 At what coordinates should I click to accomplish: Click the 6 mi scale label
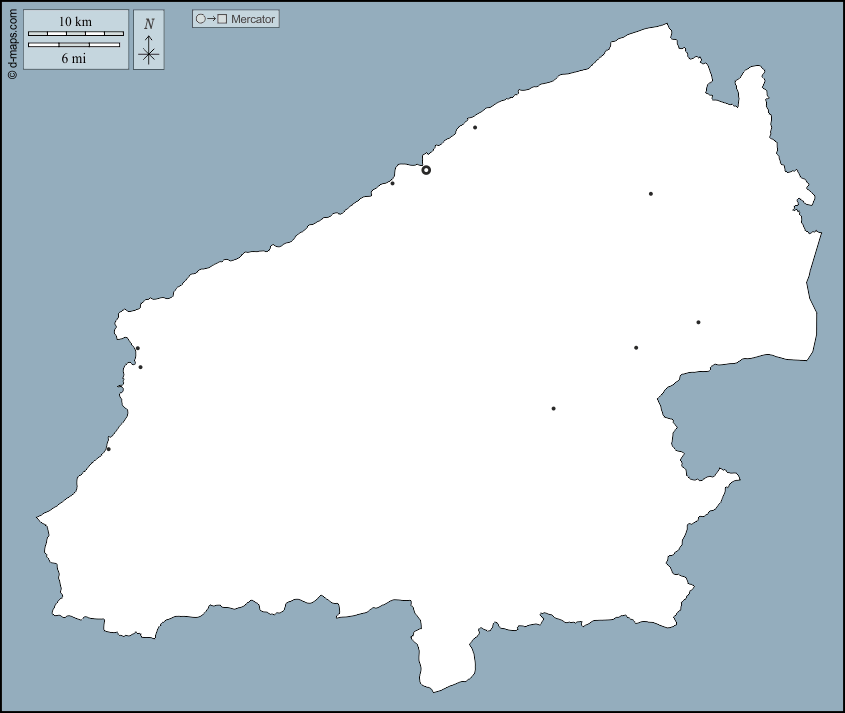pos(73,58)
